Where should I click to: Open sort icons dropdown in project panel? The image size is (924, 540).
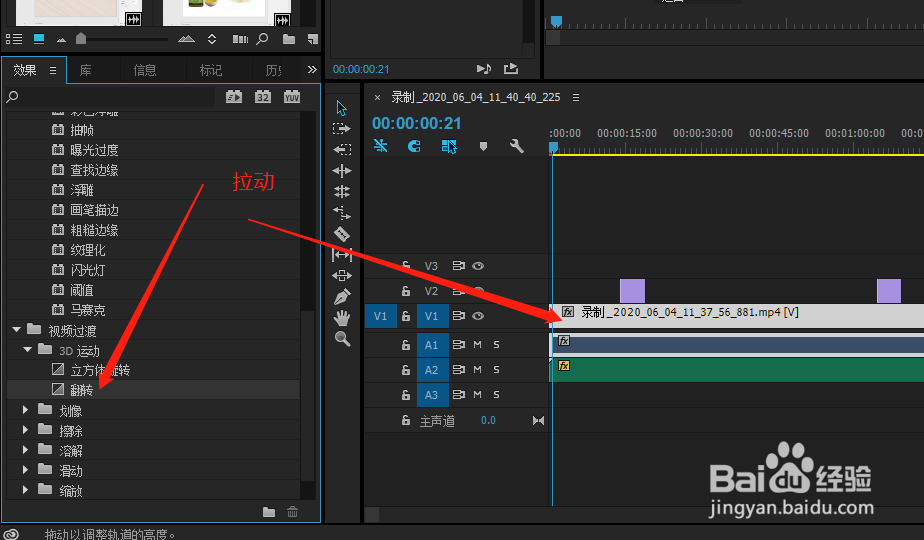tap(212, 39)
